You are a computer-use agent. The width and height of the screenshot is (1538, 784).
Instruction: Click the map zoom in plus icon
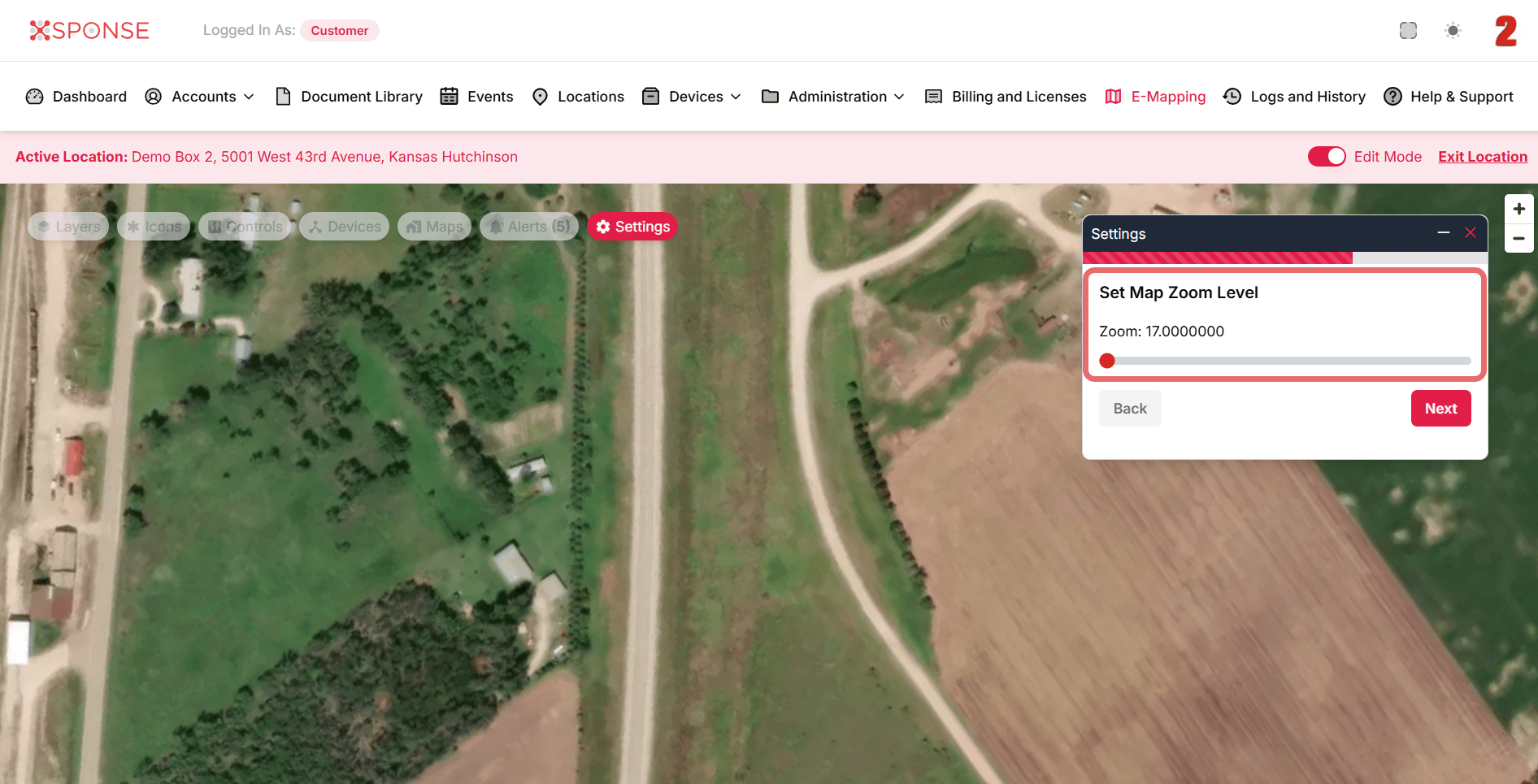click(1518, 209)
